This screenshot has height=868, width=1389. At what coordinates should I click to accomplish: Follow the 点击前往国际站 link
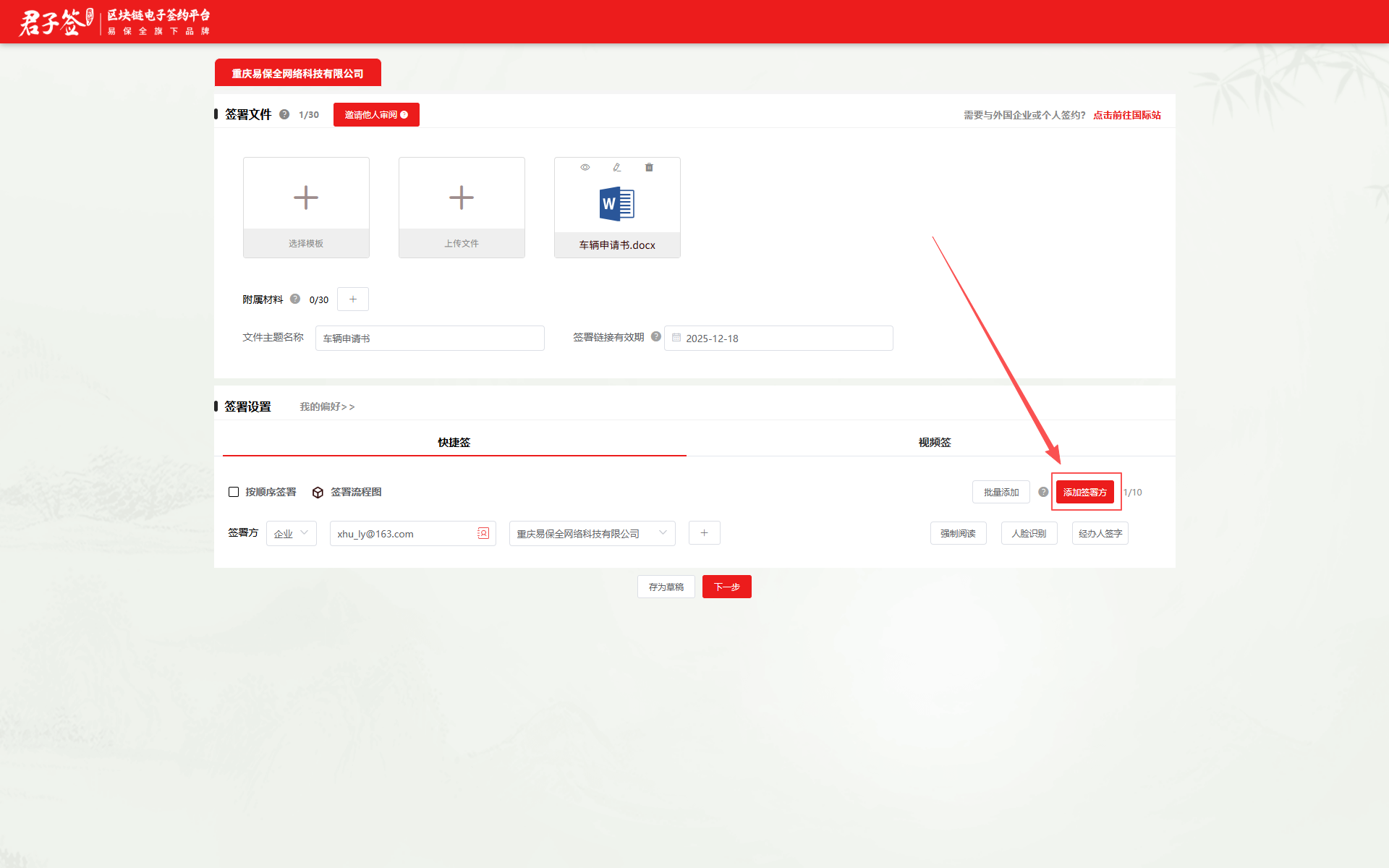[x=1126, y=115]
